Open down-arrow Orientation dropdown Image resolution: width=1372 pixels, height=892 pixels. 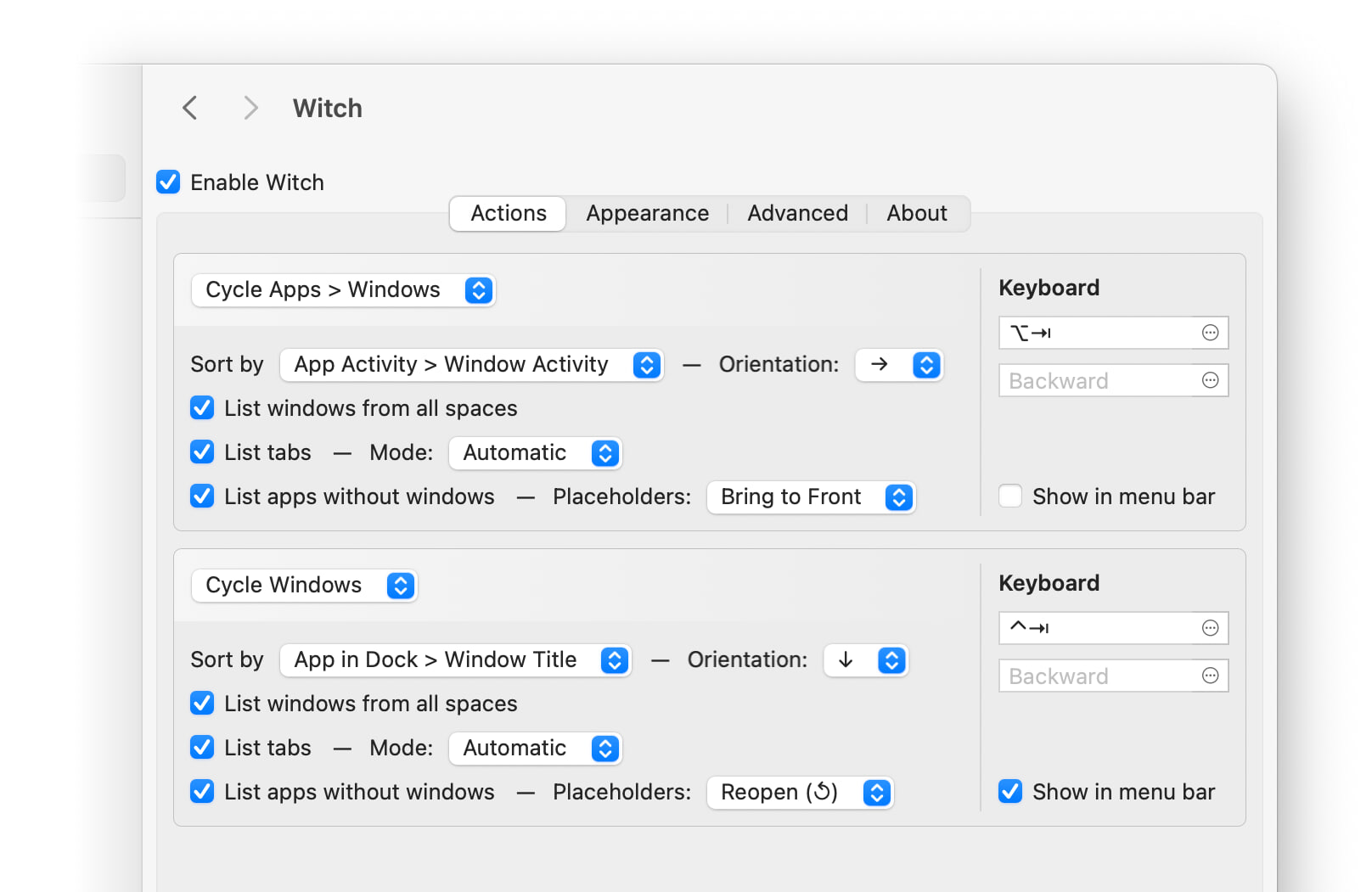click(x=866, y=660)
